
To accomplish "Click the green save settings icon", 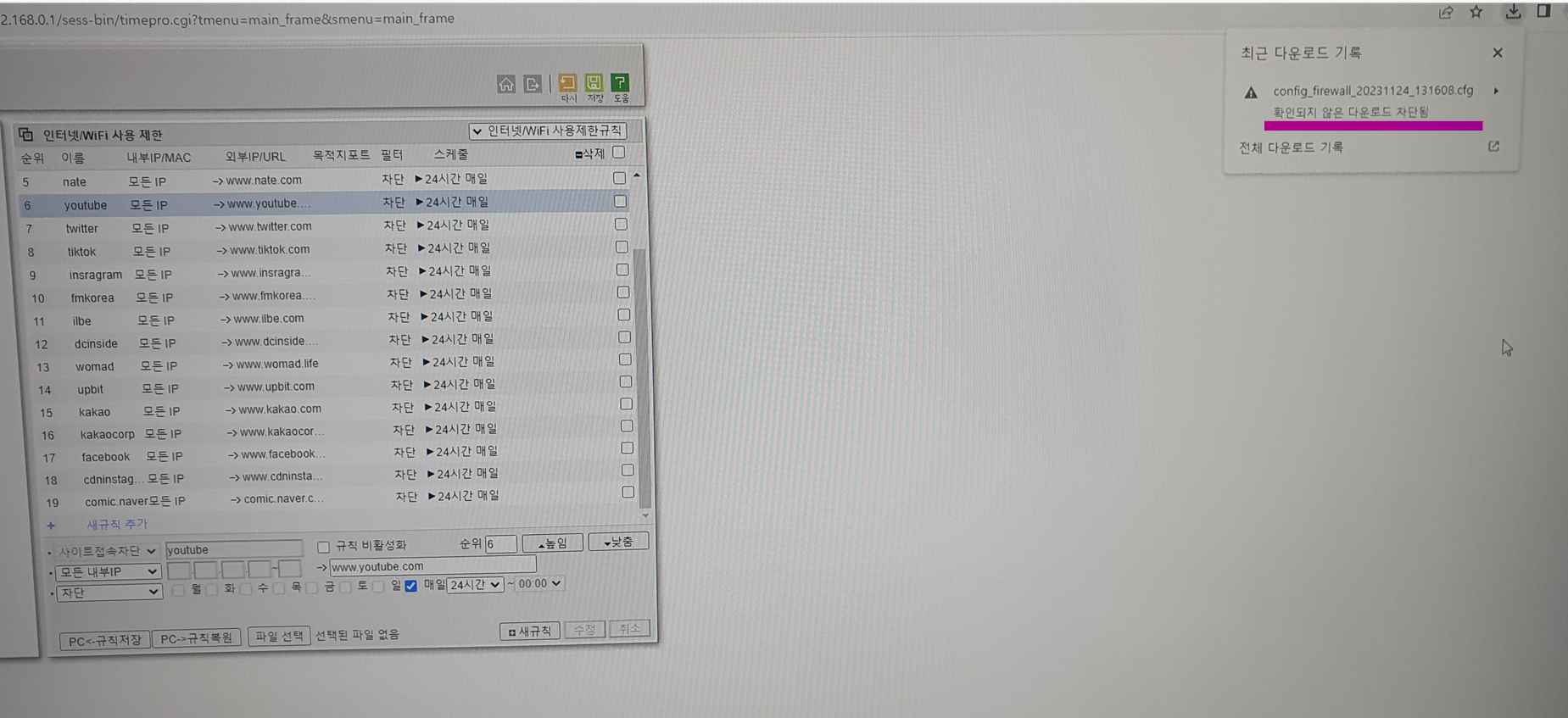I will (594, 82).
